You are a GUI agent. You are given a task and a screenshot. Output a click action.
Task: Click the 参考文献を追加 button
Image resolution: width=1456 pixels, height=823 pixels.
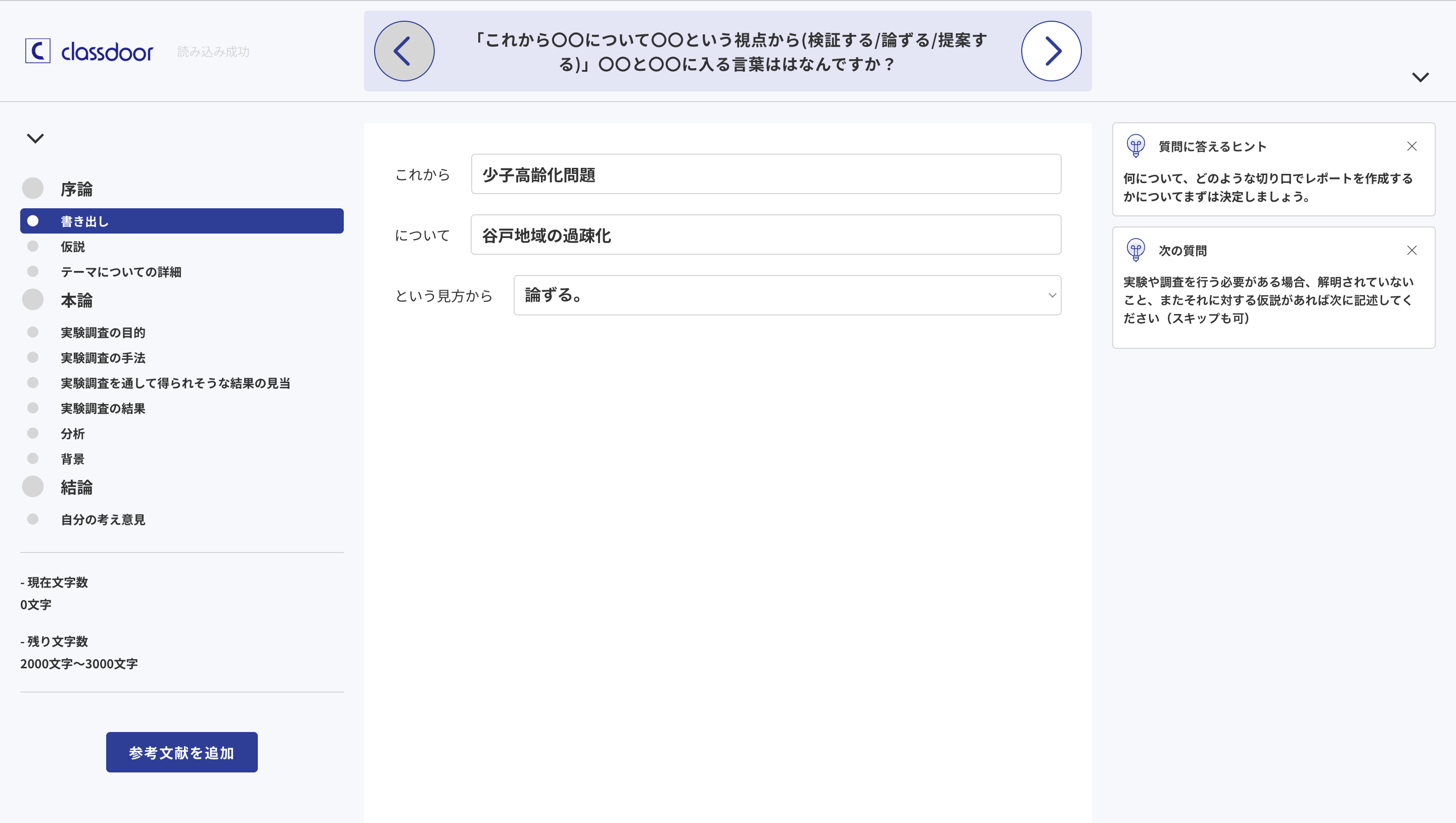point(181,752)
